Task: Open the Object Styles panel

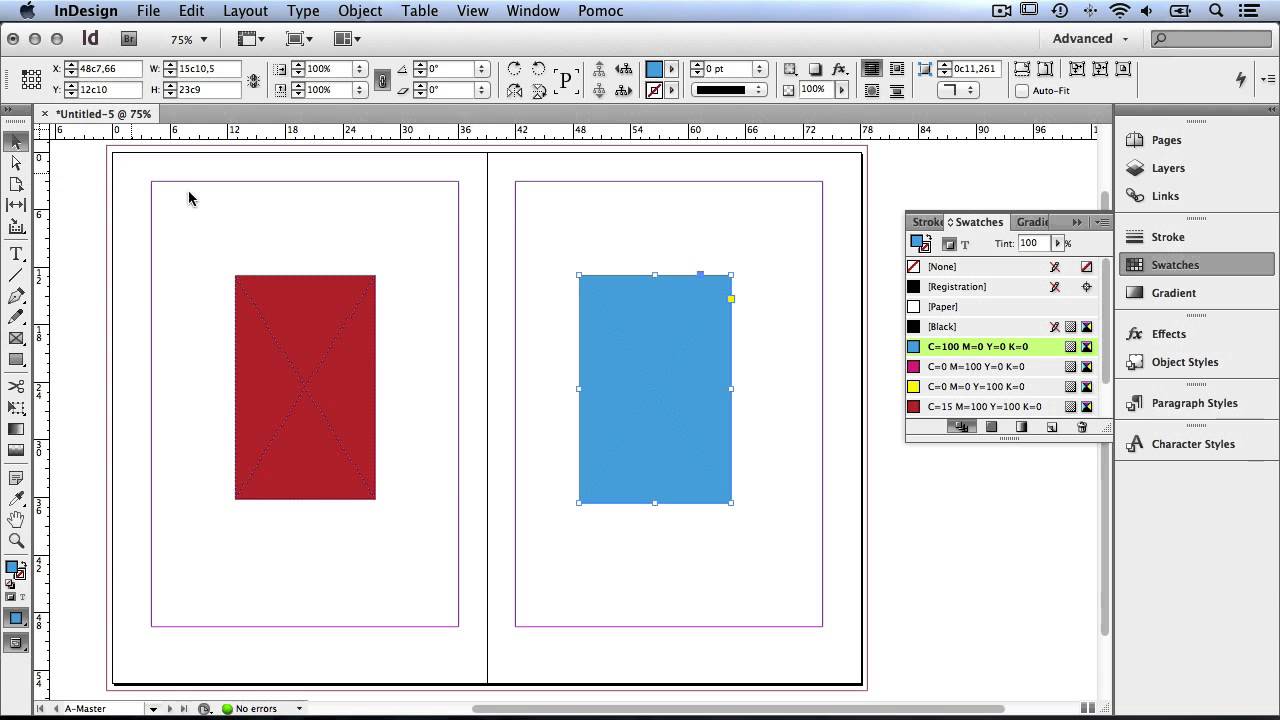Action: 1185,362
